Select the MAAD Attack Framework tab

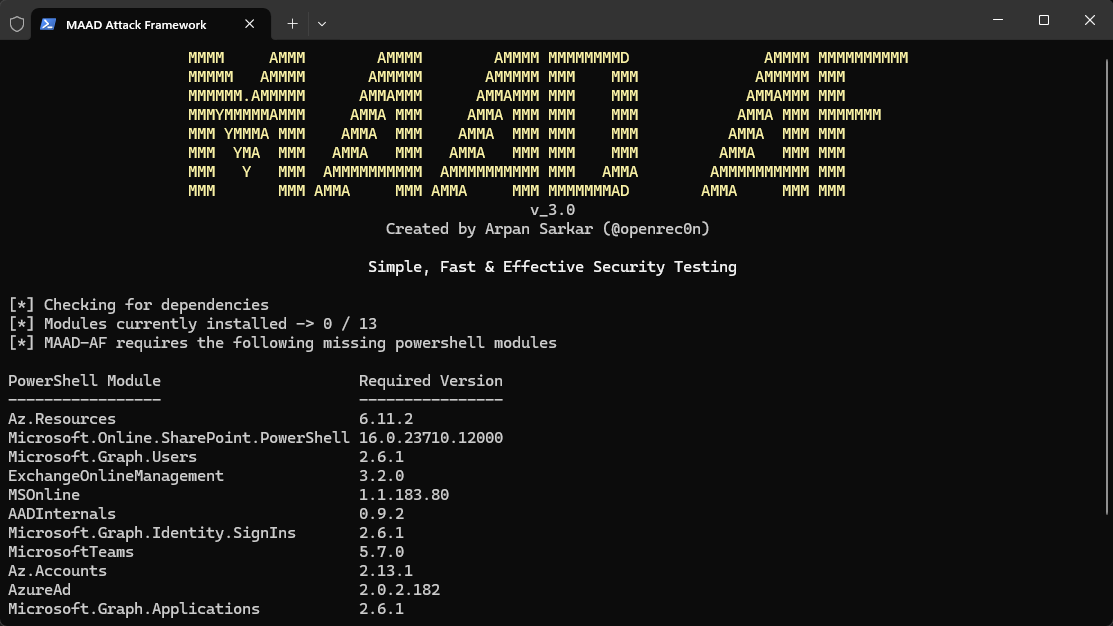[150, 24]
